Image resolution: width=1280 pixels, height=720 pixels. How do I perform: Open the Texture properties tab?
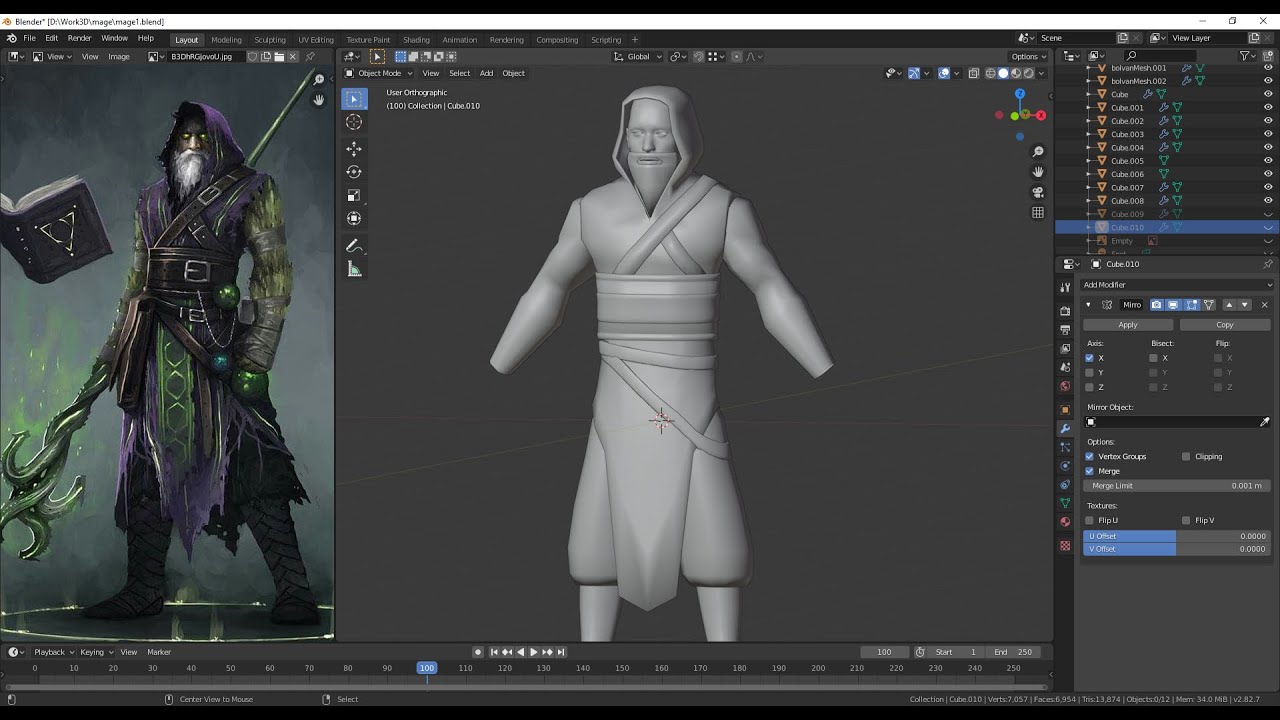[1065, 546]
